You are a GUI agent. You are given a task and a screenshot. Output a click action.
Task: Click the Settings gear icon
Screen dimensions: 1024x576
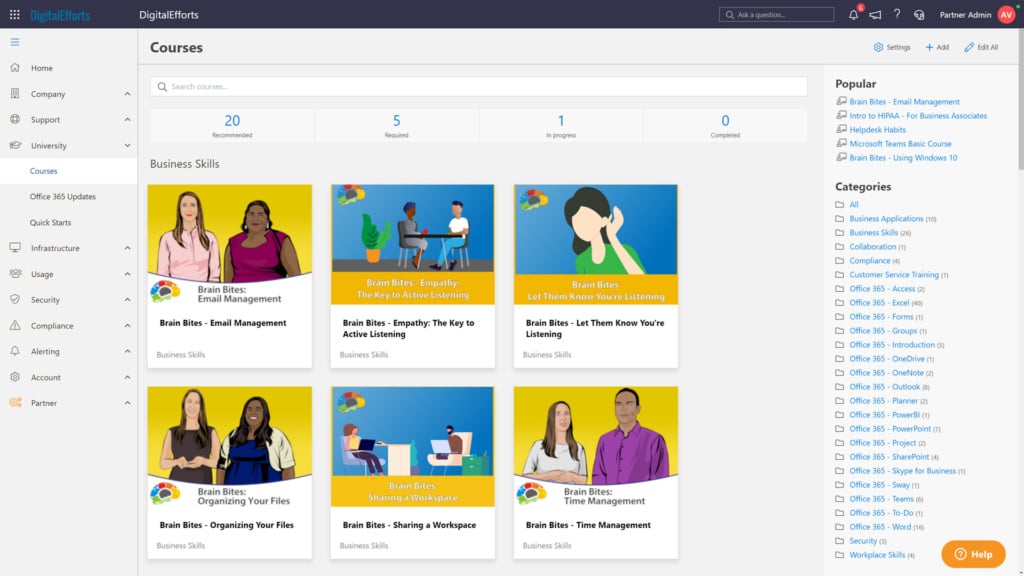(x=878, y=47)
